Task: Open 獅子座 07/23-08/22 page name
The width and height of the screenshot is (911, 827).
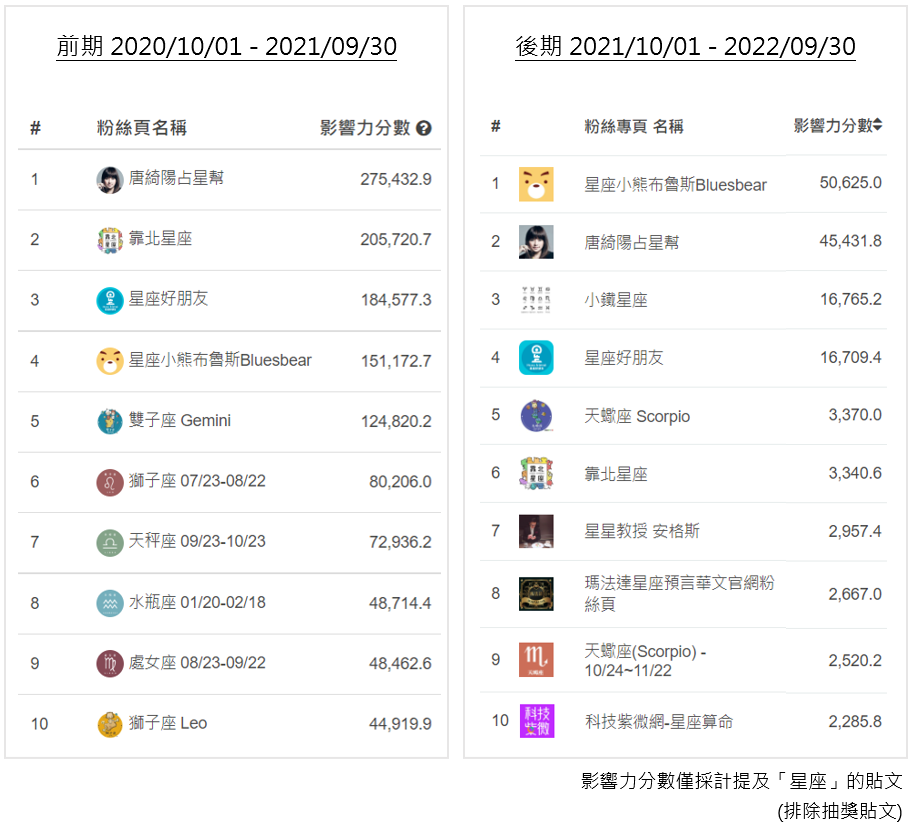Action: tap(197, 481)
